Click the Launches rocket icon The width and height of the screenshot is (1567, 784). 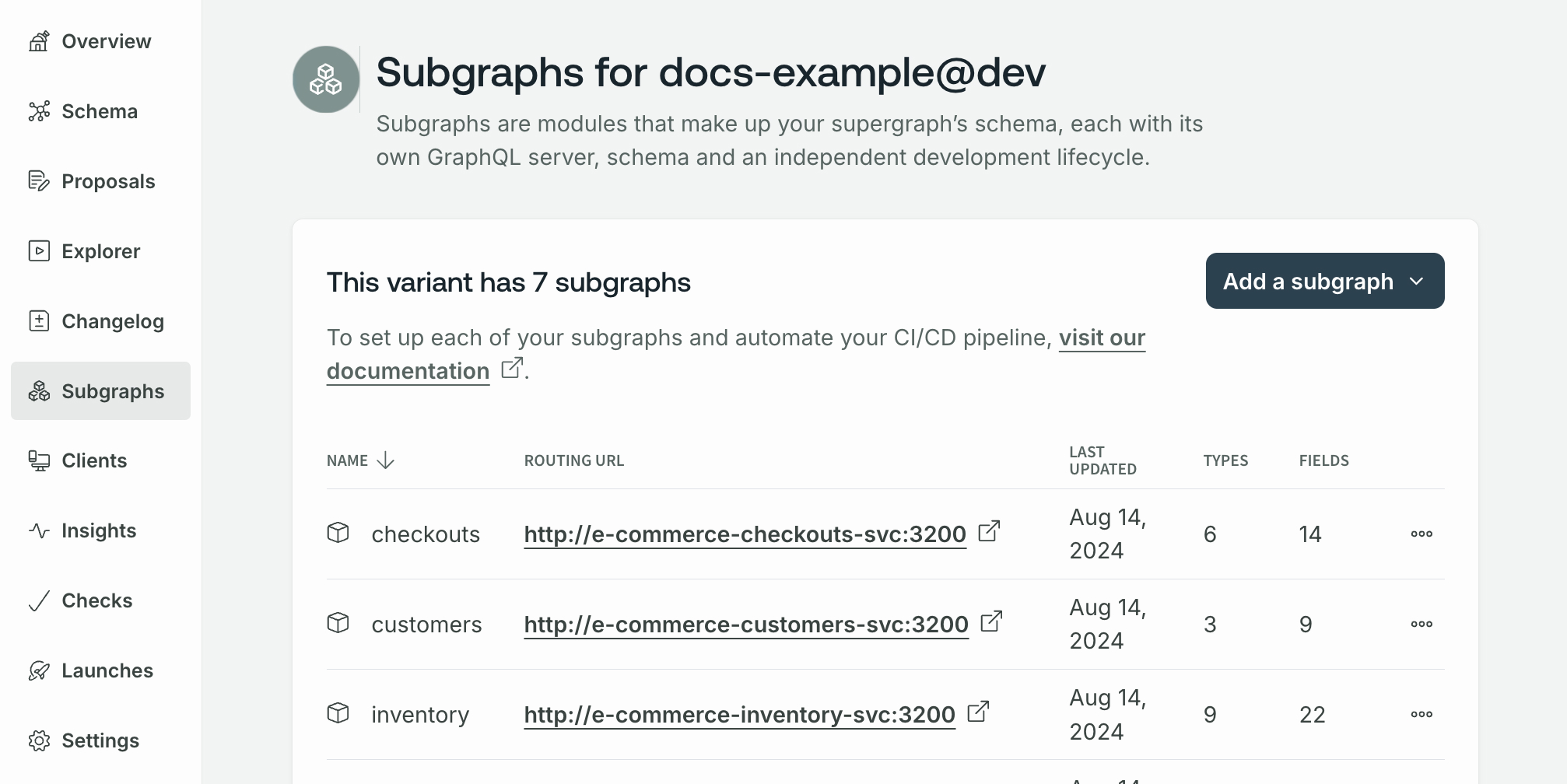coord(39,670)
